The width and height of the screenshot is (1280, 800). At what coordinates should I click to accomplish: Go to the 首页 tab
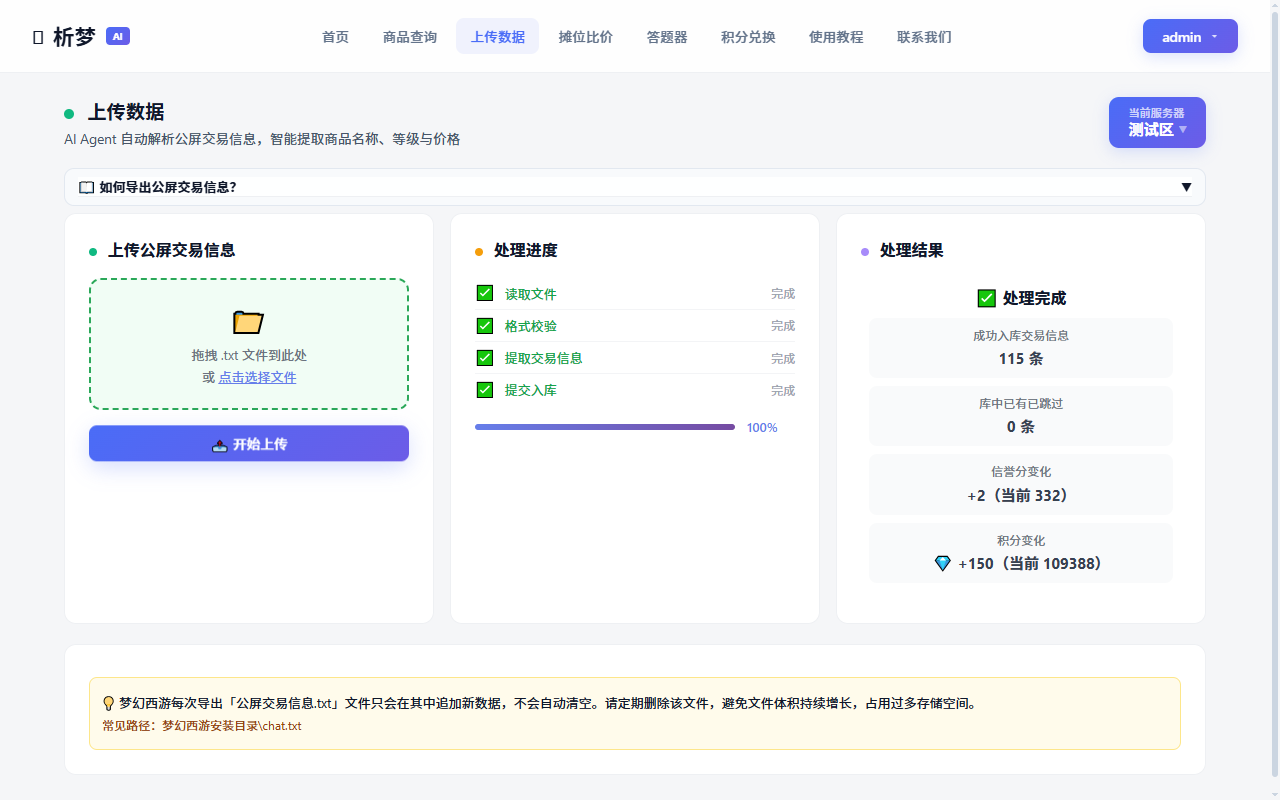click(x=335, y=36)
